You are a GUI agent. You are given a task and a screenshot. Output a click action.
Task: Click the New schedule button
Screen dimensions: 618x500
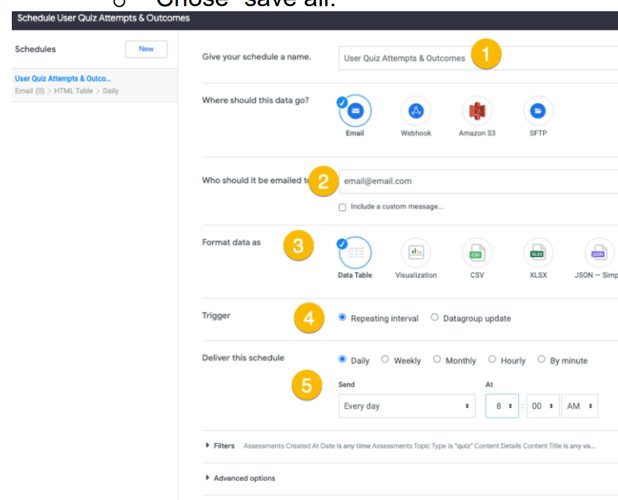point(146,49)
